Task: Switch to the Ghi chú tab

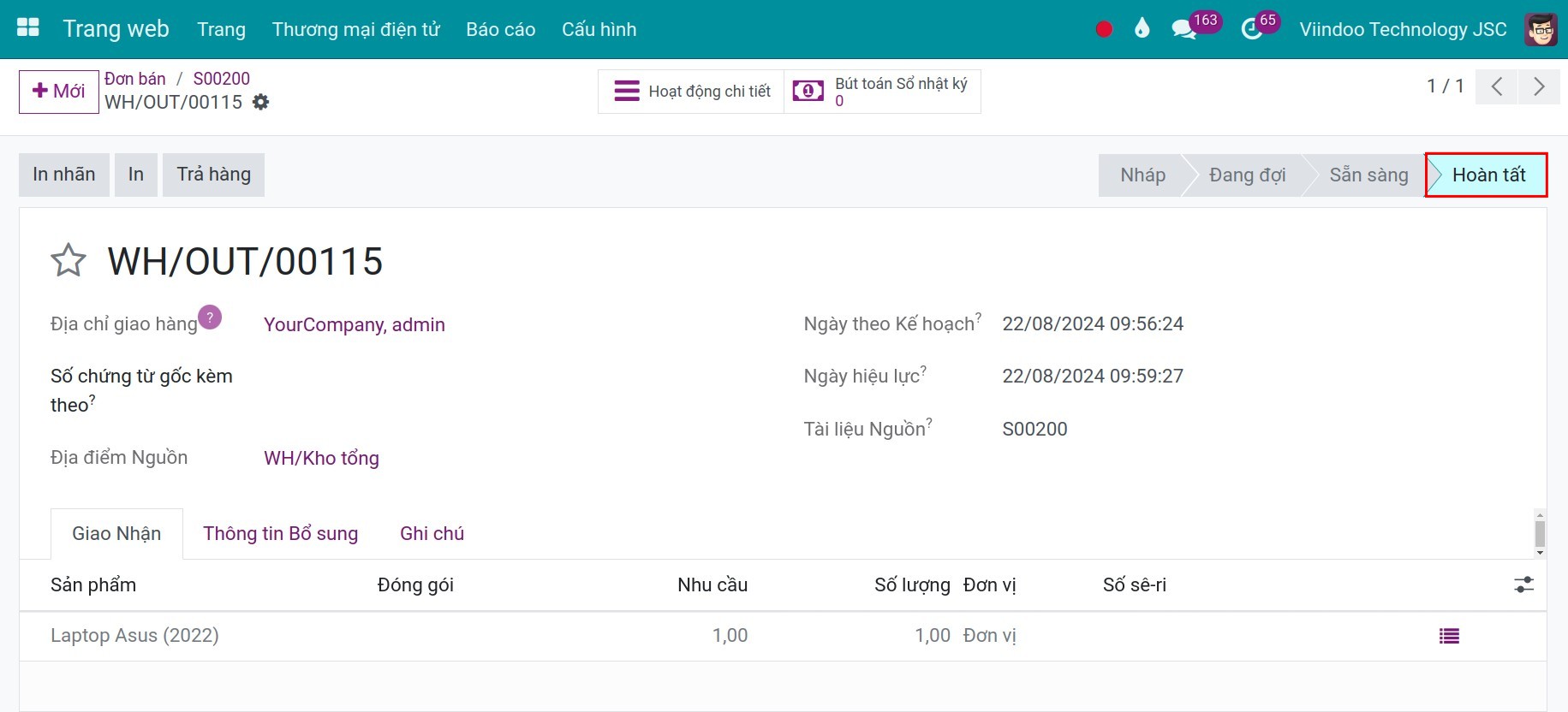Action: pyautogui.click(x=432, y=534)
